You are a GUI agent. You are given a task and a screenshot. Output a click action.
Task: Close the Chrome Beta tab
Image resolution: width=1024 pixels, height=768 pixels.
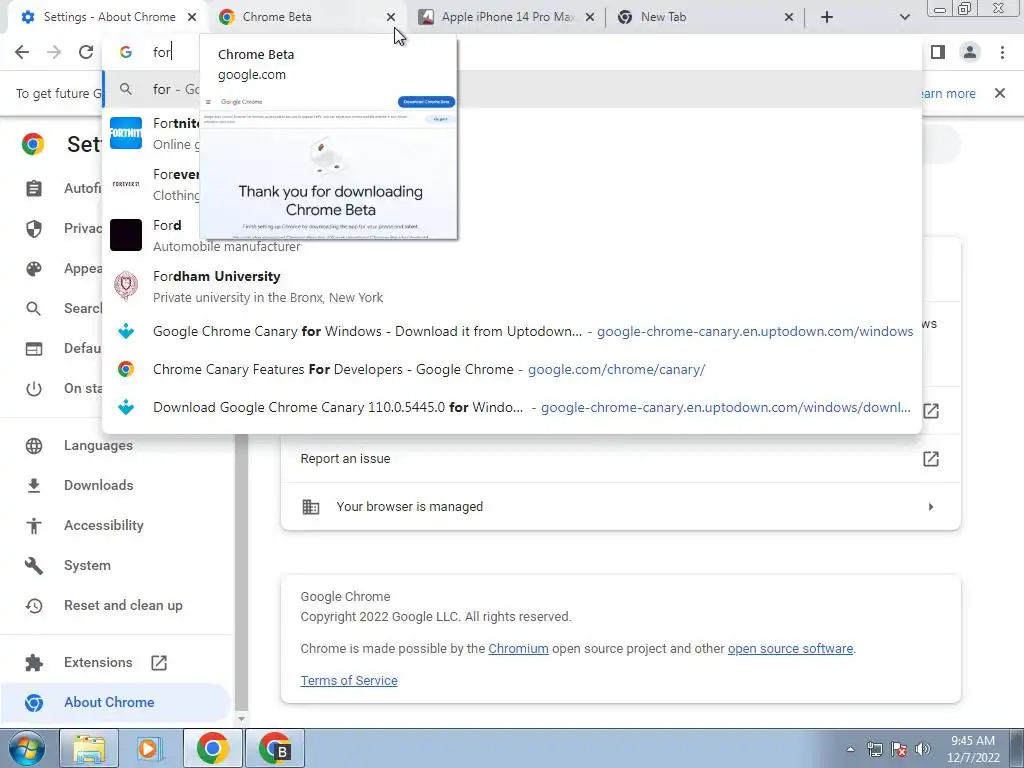click(391, 17)
